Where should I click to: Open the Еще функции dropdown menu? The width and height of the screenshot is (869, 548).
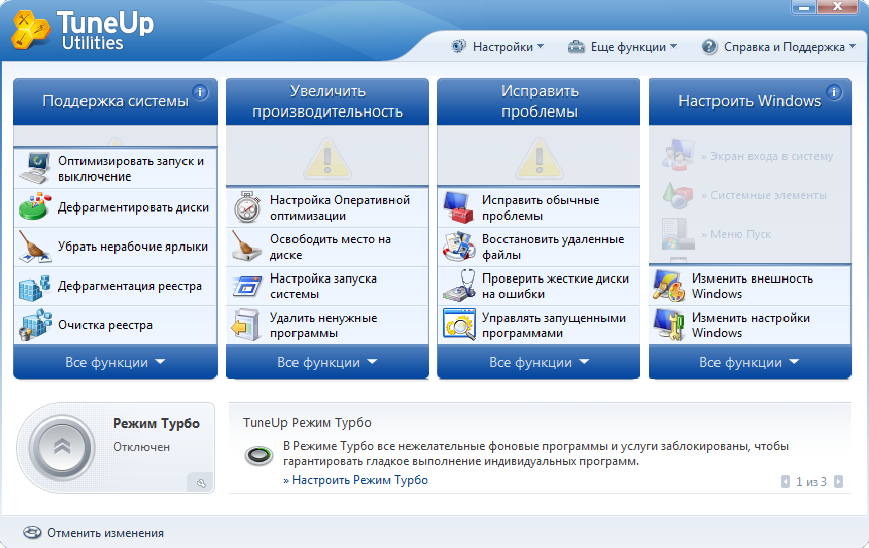pyautogui.click(x=622, y=47)
